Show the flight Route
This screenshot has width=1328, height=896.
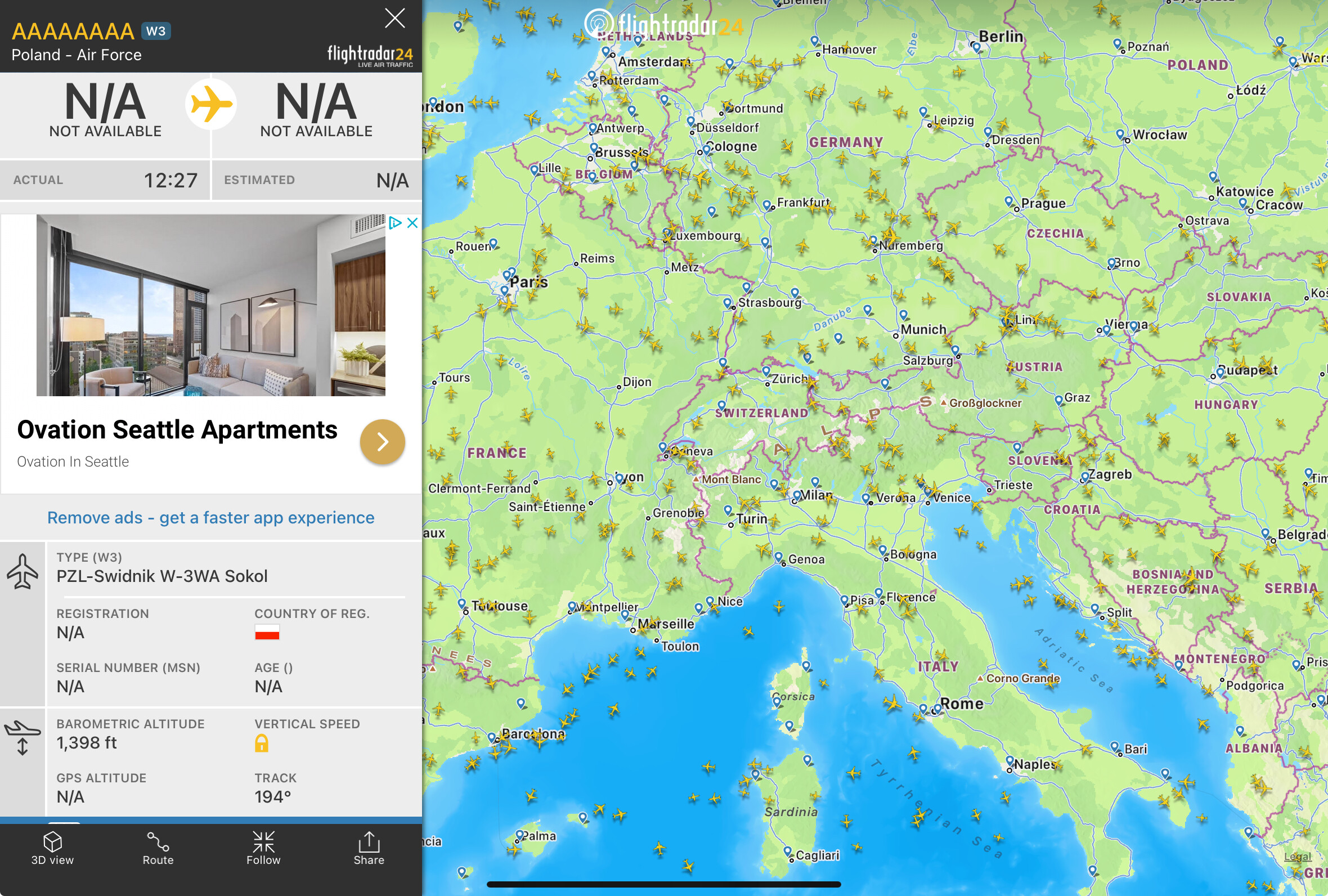click(158, 848)
